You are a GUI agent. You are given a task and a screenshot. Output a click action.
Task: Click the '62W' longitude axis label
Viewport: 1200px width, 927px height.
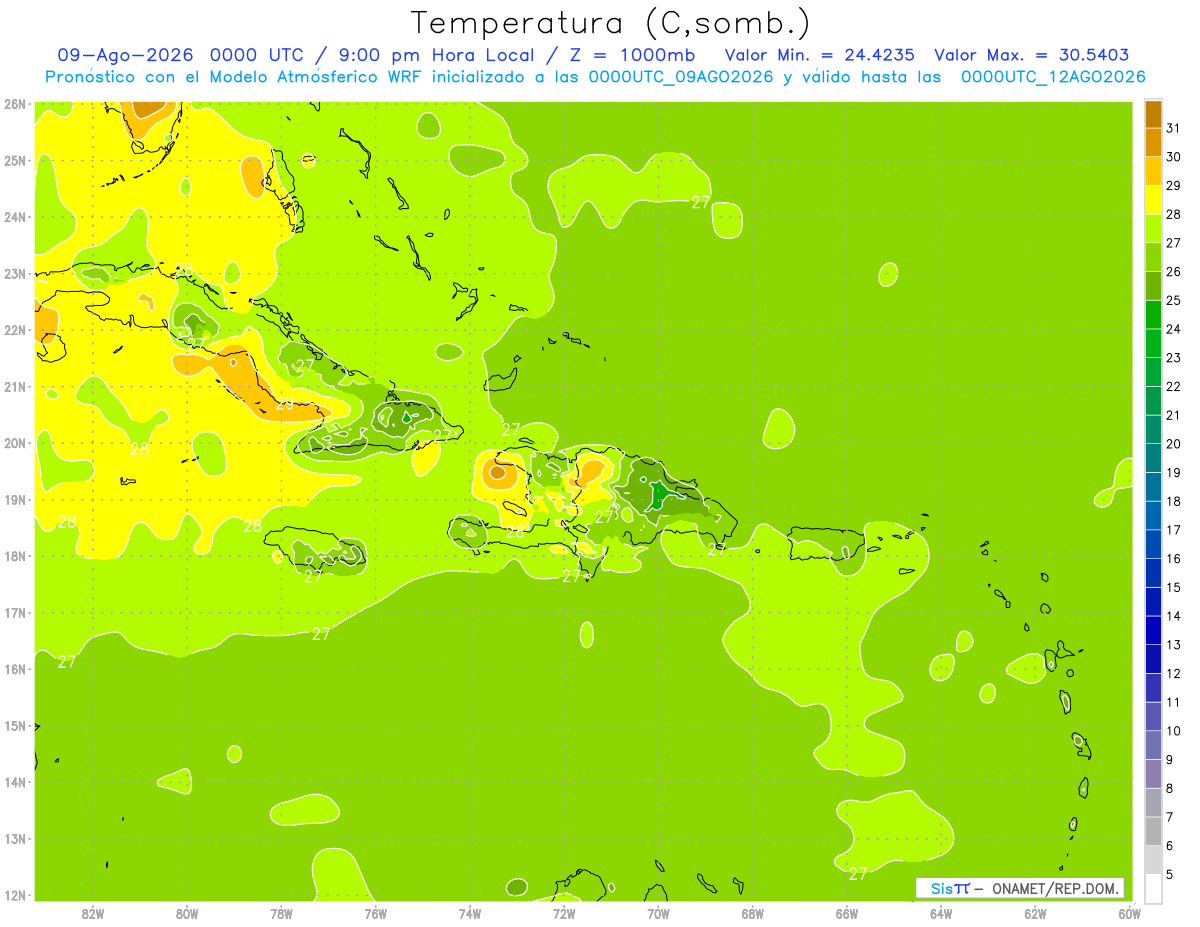pyautogui.click(x=1036, y=913)
